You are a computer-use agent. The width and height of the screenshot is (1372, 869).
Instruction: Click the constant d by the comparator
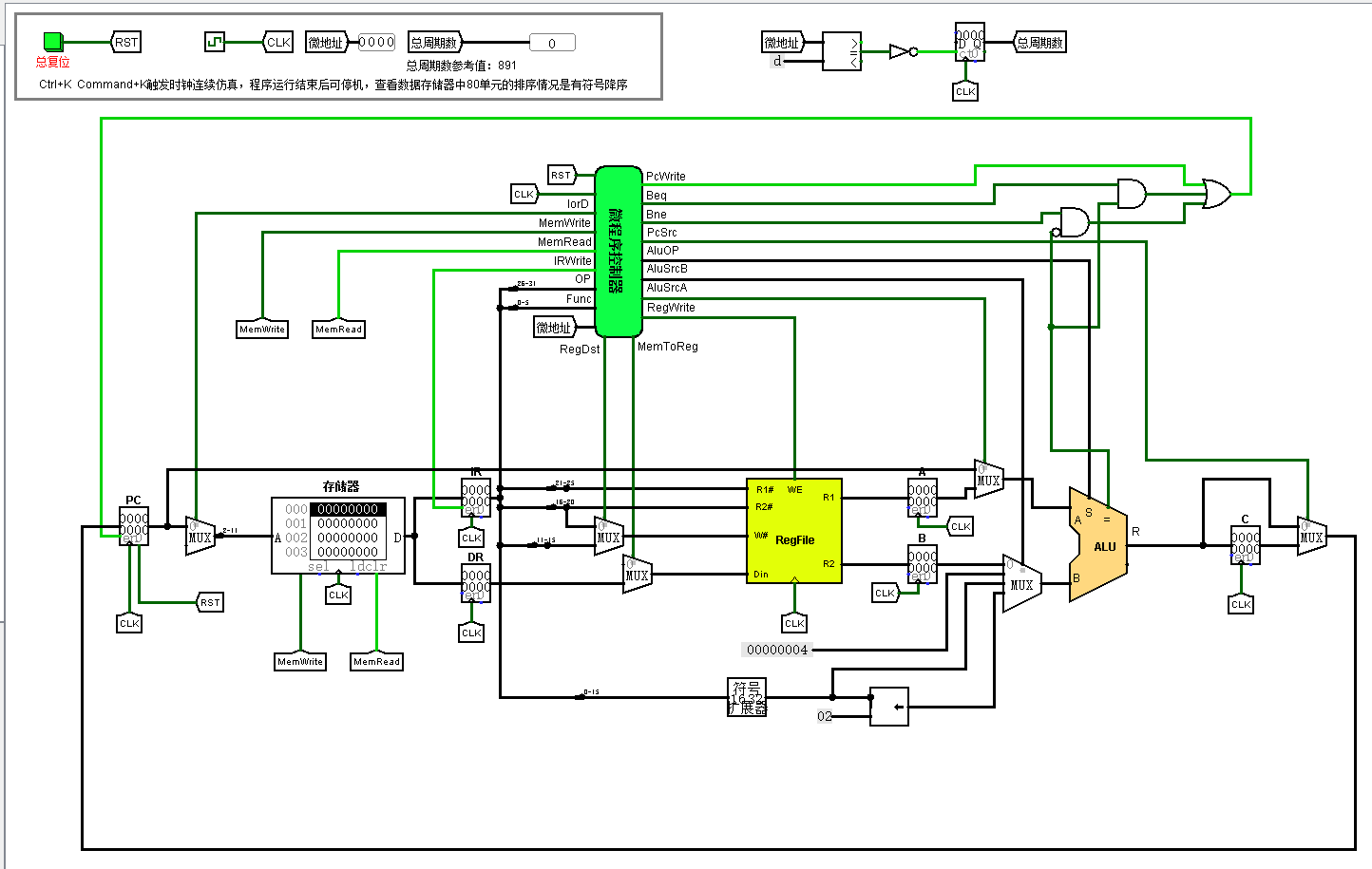777,61
